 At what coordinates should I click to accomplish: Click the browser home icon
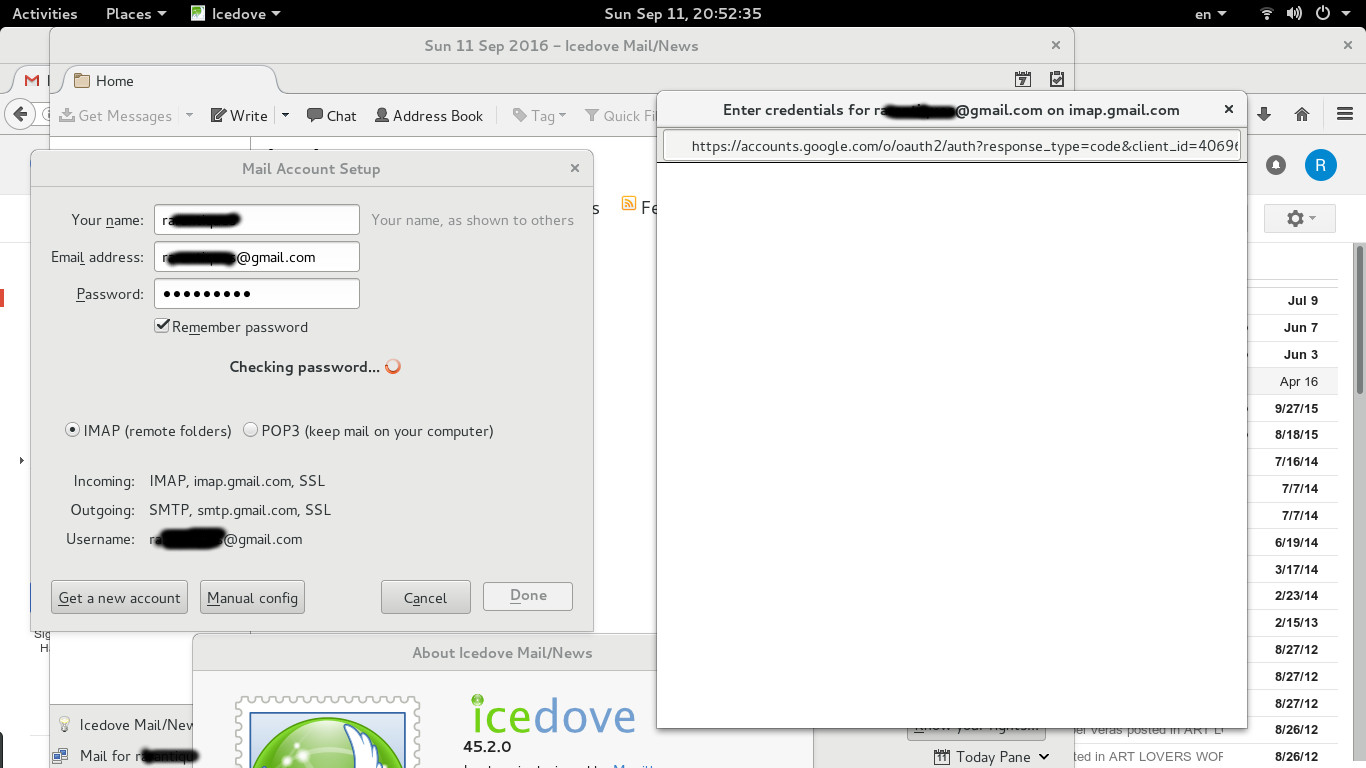click(1302, 114)
